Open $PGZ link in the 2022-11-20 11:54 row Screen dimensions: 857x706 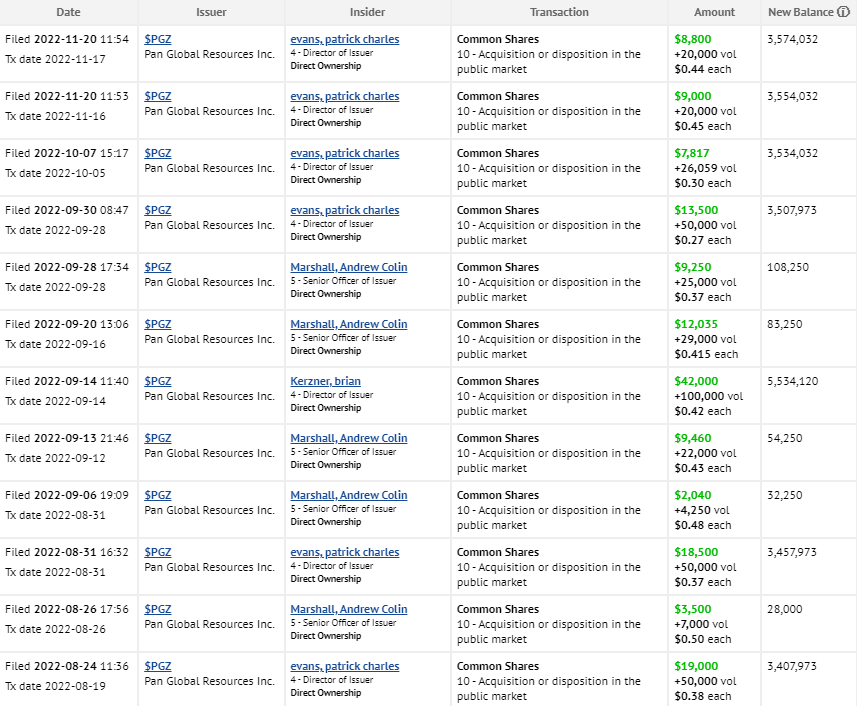157,39
